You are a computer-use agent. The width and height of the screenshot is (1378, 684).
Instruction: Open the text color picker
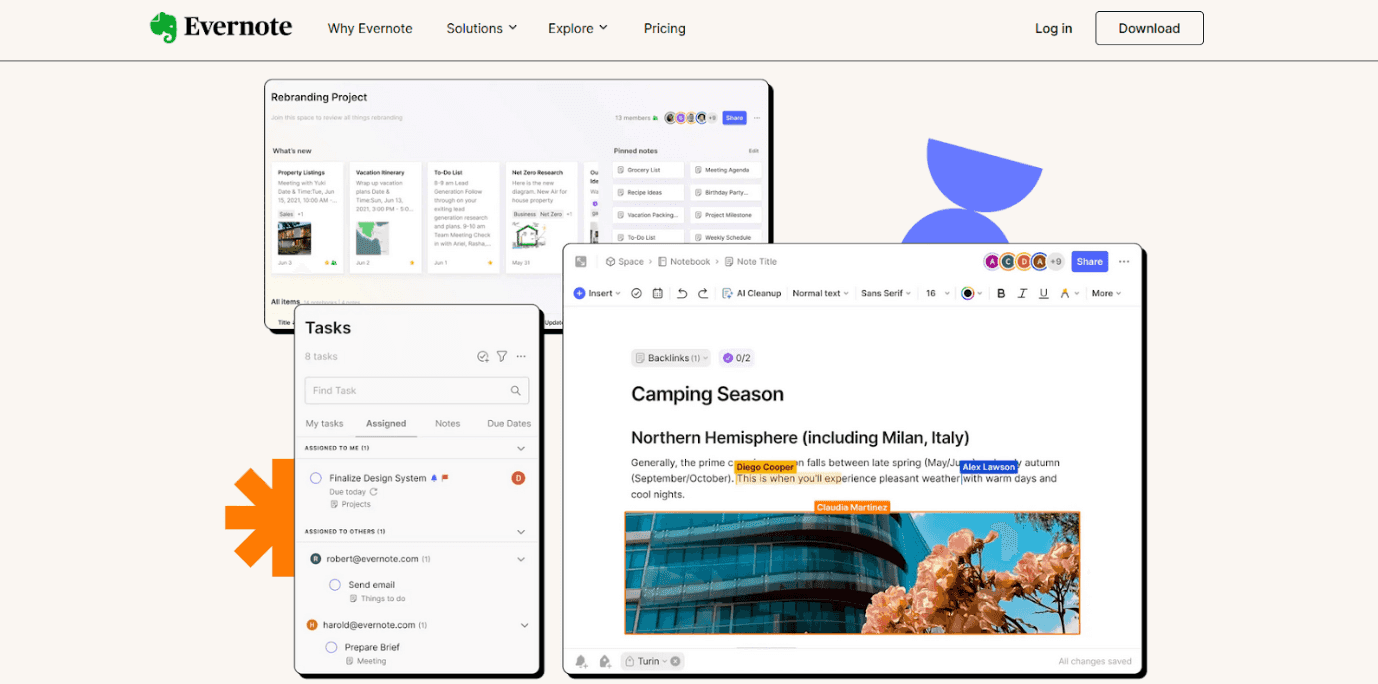click(x=968, y=292)
